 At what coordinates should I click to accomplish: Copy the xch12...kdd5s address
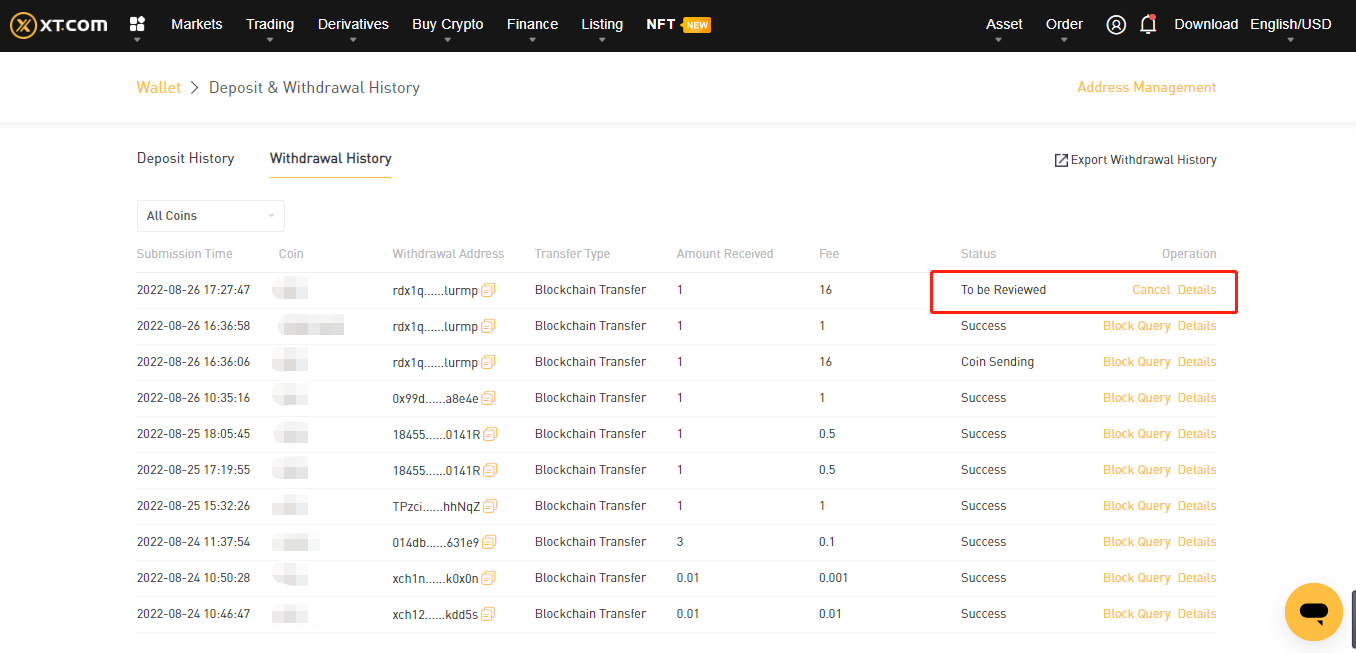[488, 614]
